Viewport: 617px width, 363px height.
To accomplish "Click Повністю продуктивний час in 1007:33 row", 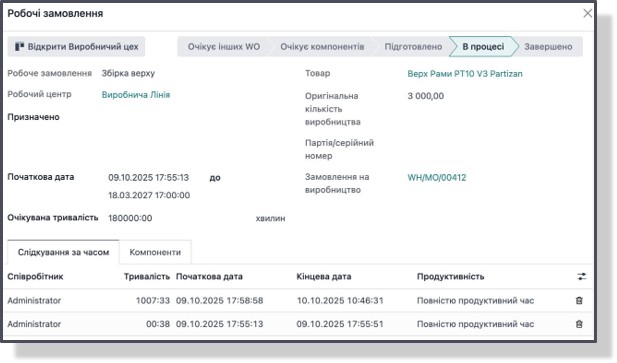I will [475, 301].
